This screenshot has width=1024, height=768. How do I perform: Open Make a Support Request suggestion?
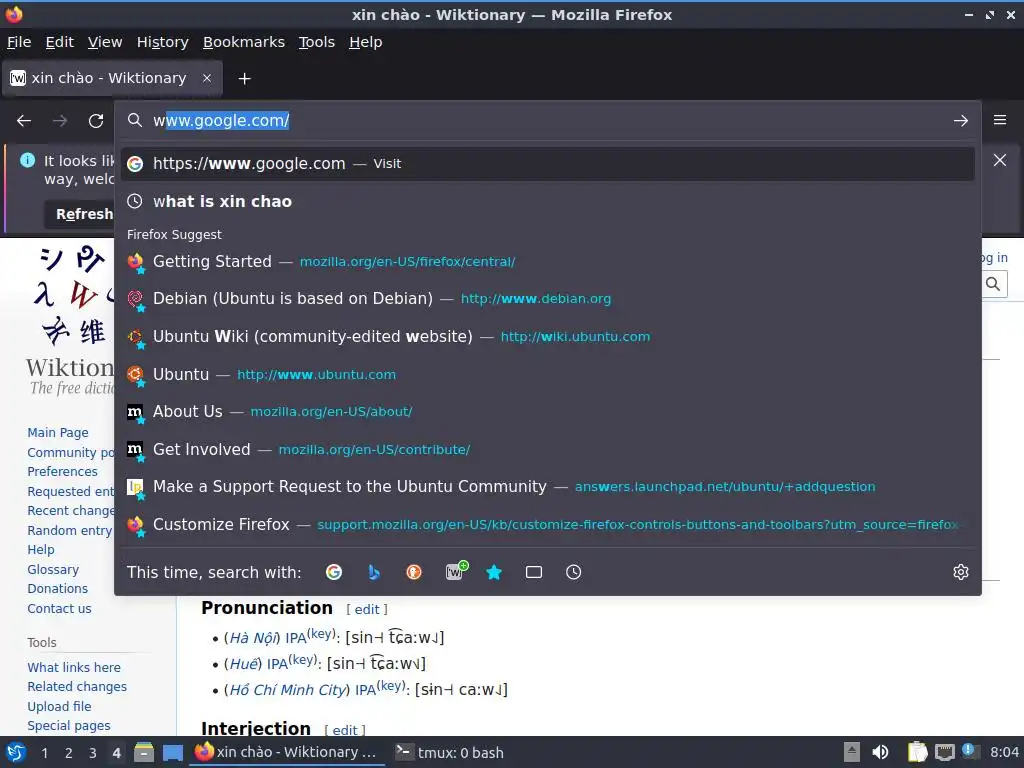547,487
